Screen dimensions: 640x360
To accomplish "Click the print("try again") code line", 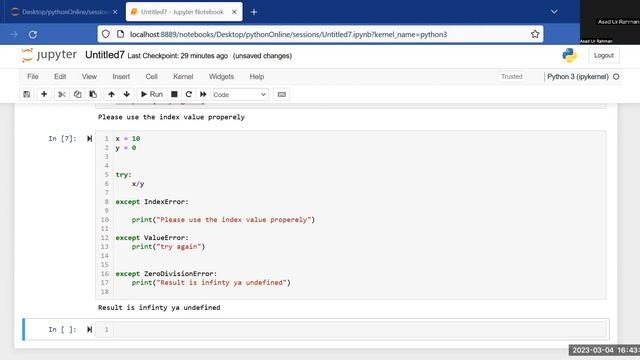I will click(168, 247).
